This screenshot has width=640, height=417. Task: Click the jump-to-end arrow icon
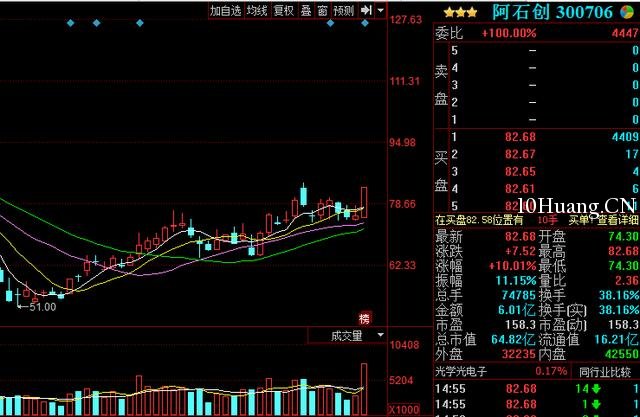366,11
